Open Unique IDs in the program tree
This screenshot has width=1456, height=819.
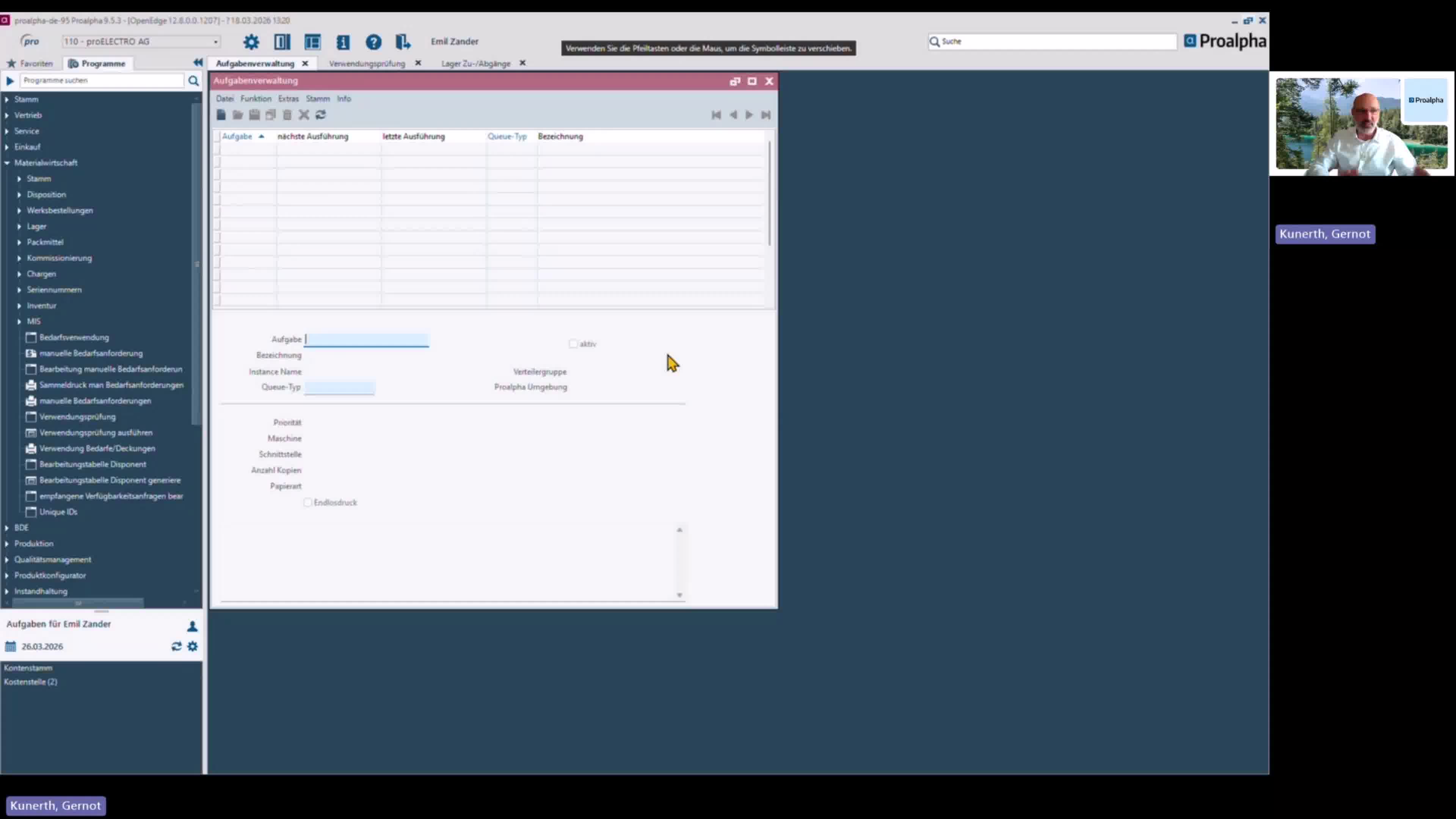point(58,512)
